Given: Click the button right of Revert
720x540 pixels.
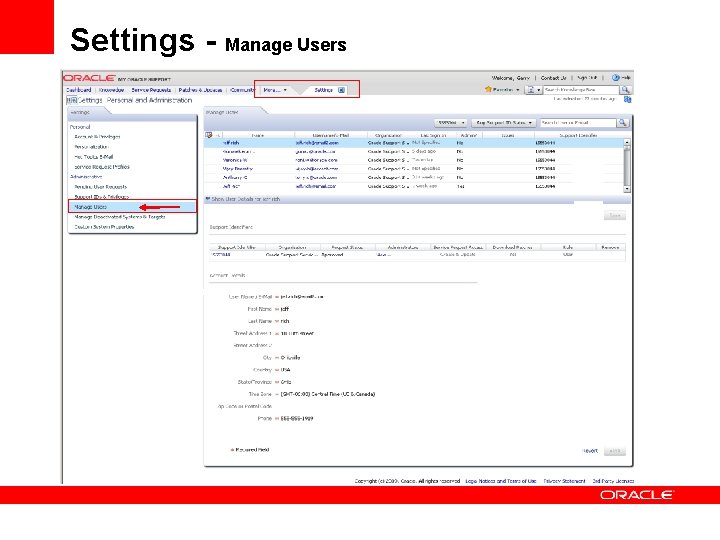Looking at the screenshot, I should tap(615, 451).
